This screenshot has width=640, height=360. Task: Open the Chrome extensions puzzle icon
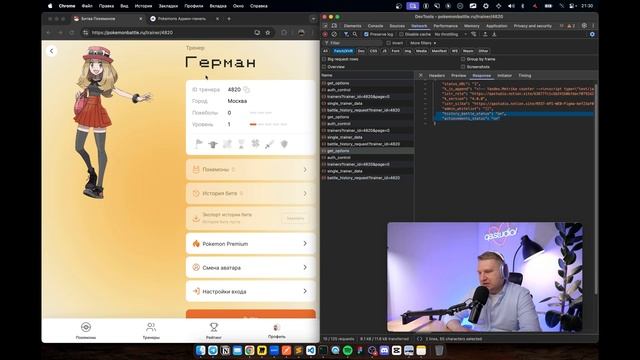[284, 33]
